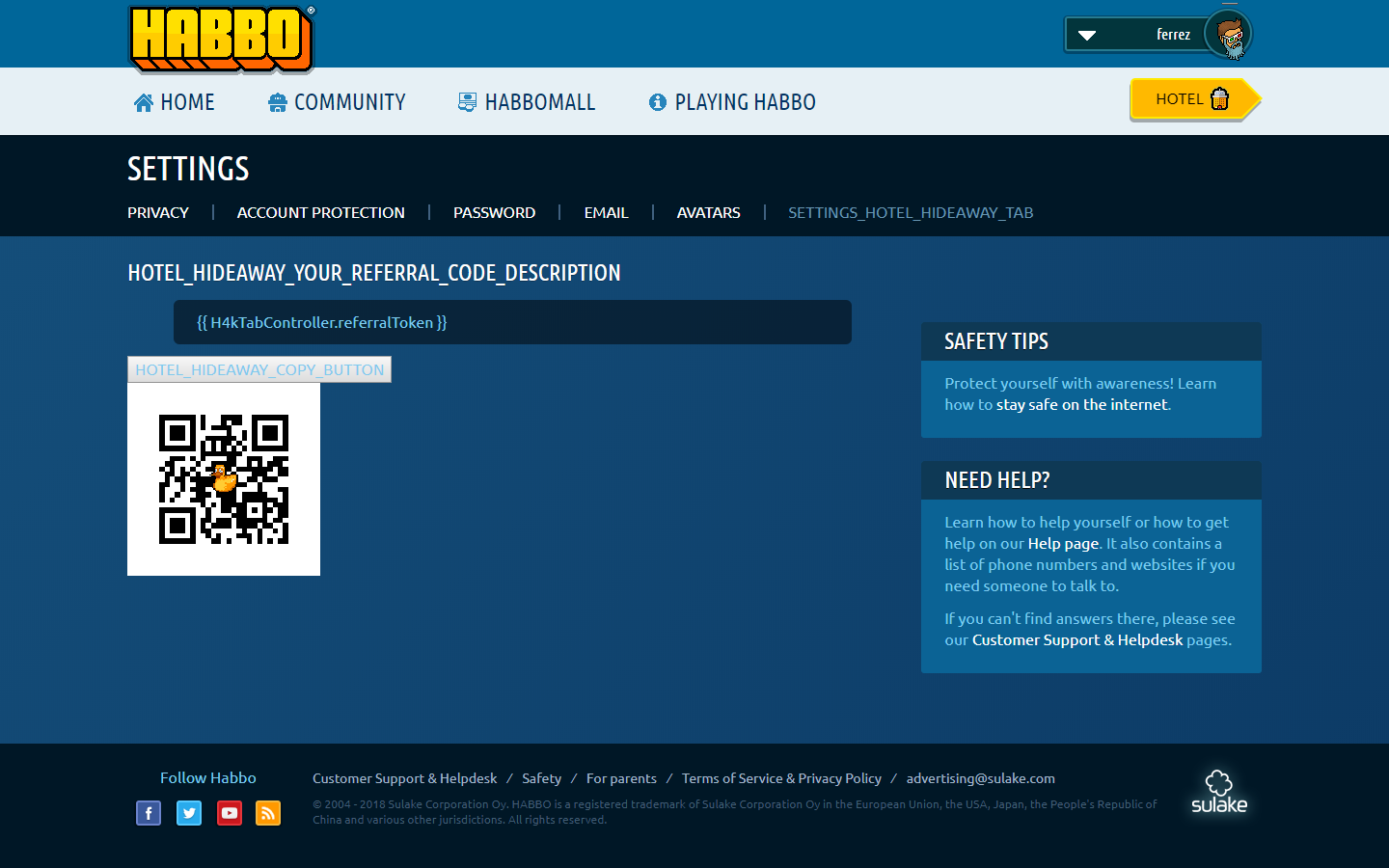1389x868 pixels.
Task: Click the YouTube icon in the footer
Action: pyautogui.click(x=230, y=813)
